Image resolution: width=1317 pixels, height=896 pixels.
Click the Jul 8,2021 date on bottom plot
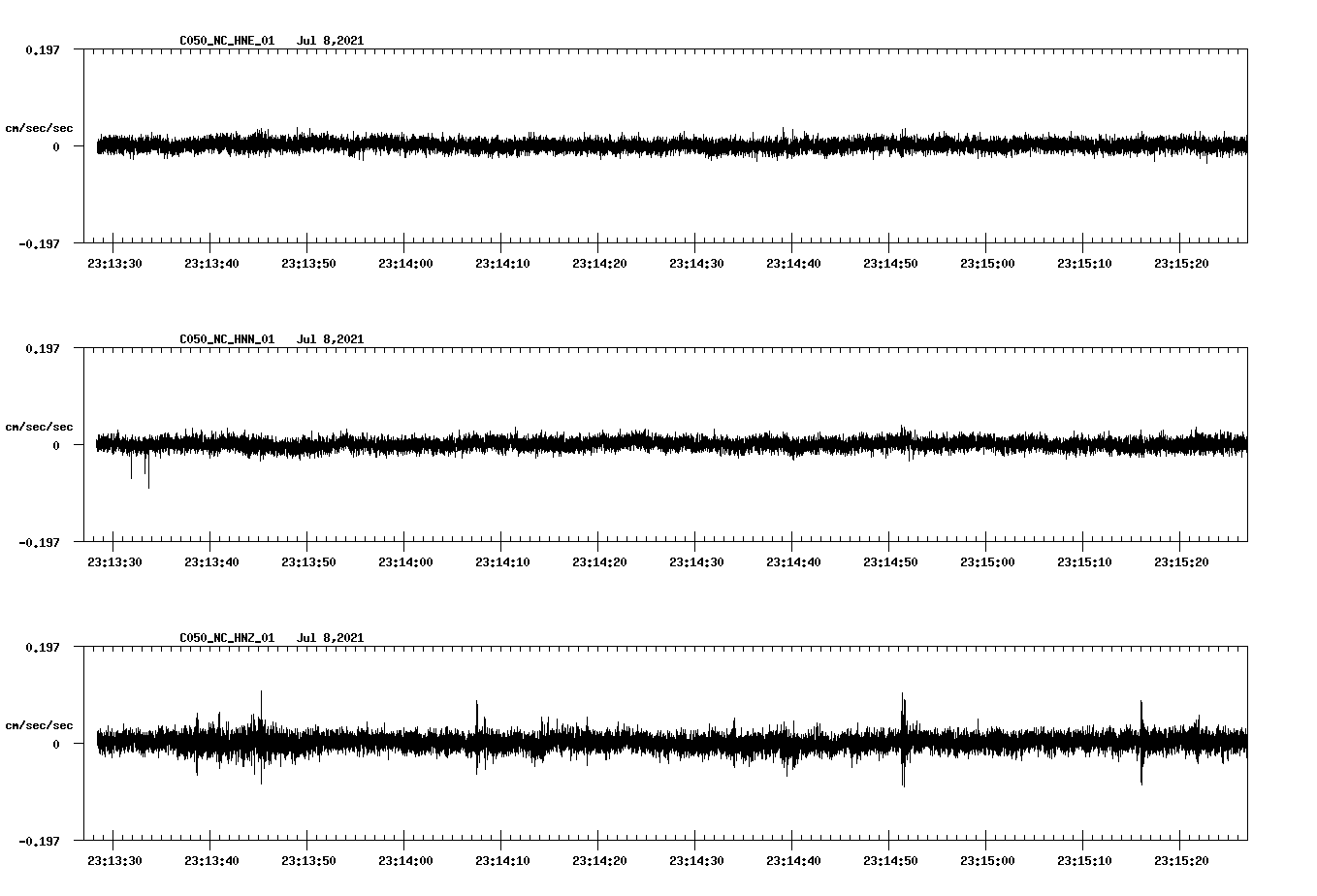coord(332,637)
